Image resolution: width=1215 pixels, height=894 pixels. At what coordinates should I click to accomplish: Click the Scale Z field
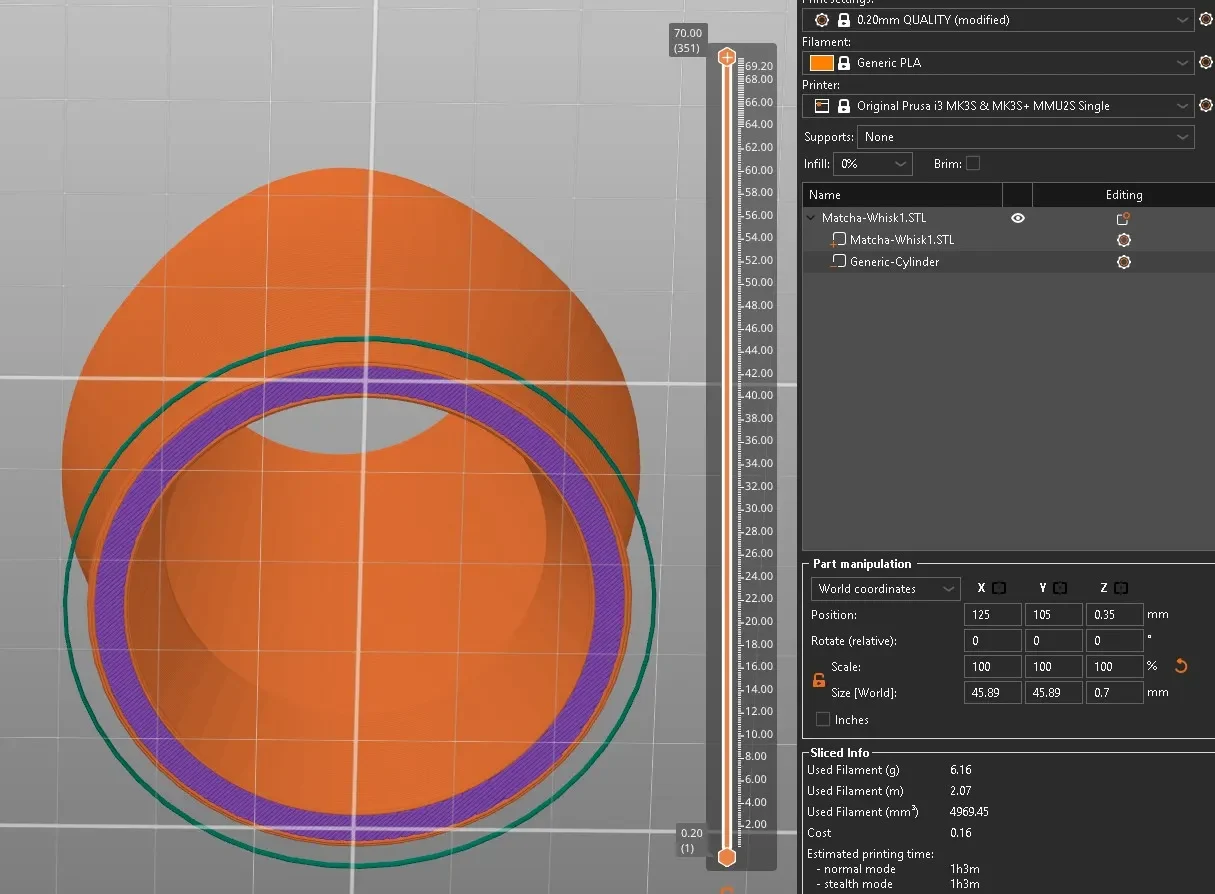[1115, 667]
